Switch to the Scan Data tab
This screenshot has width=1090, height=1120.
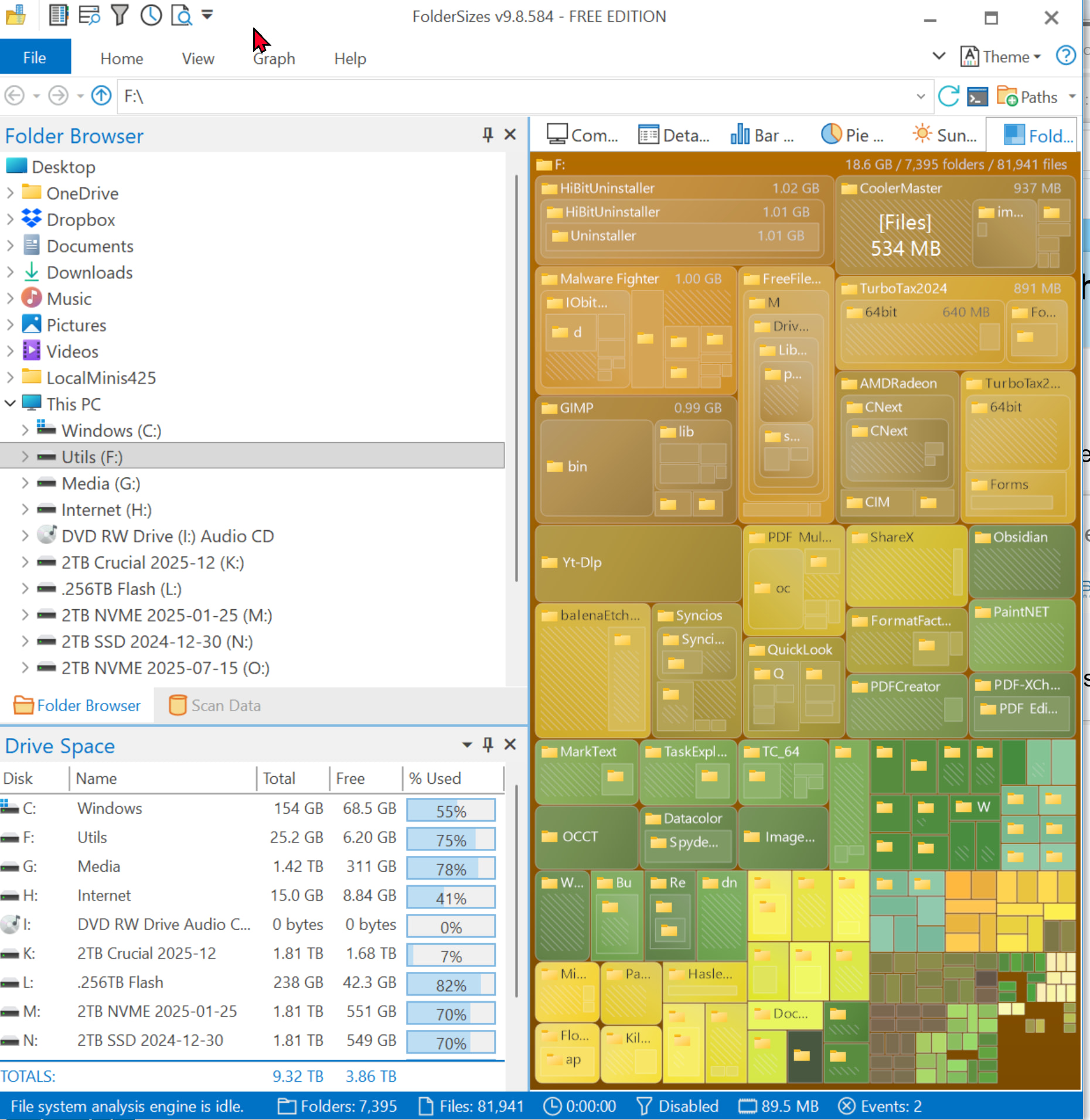pos(215,705)
